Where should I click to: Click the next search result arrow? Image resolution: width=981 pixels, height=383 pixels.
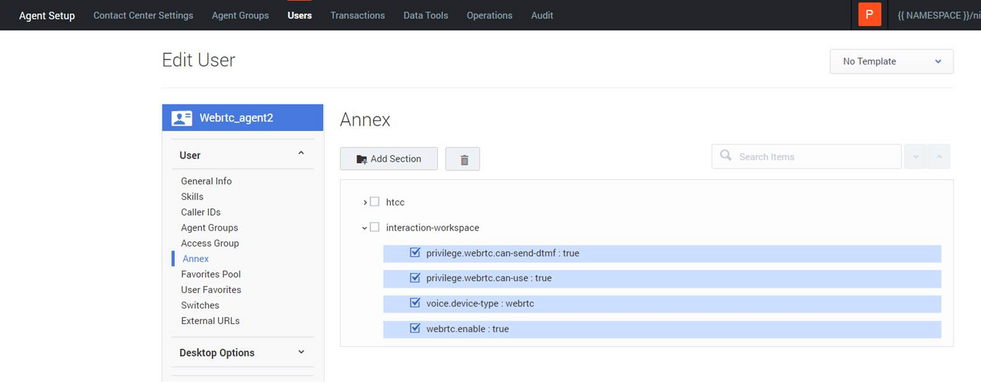point(915,156)
